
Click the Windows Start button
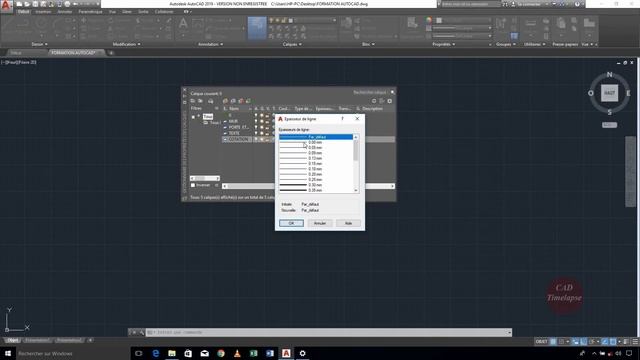[x=7, y=353]
